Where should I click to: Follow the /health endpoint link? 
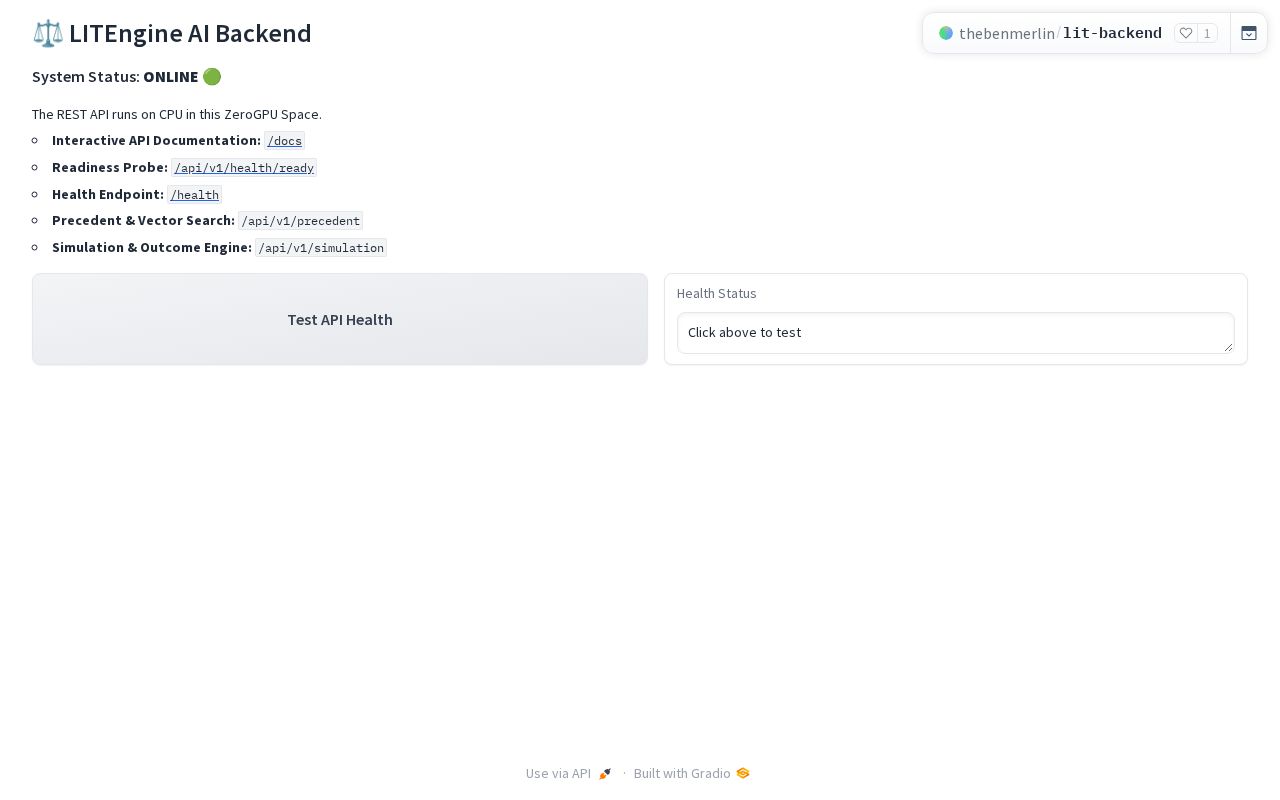pyautogui.click(x=194, y=194)
